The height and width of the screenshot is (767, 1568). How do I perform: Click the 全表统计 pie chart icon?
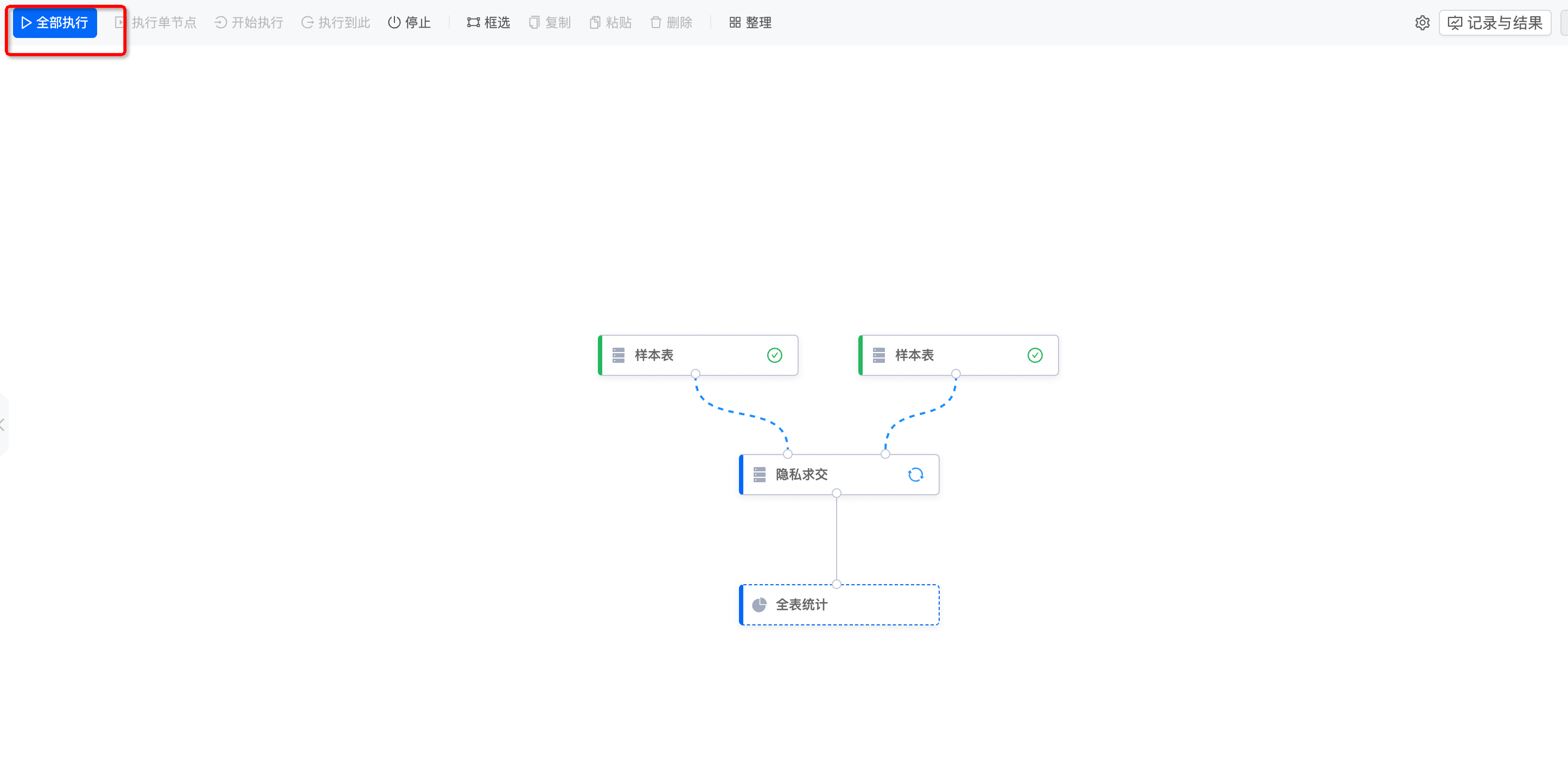(x=759, y=604)
